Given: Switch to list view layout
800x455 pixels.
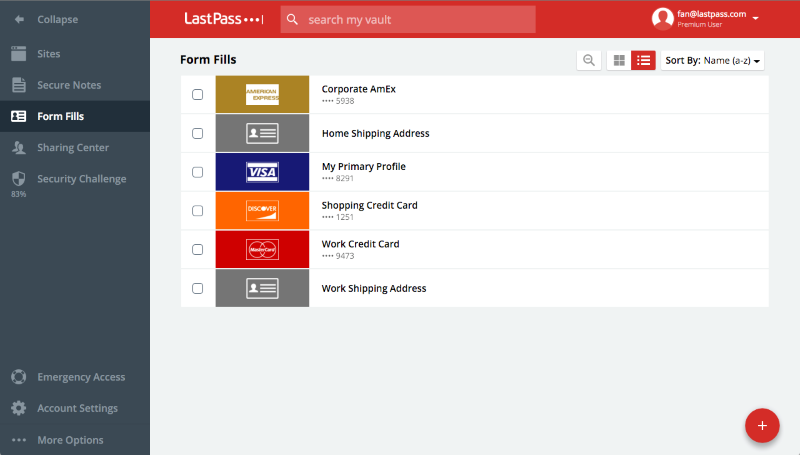Looking at the screenshot, I should [x=644, y=61].
